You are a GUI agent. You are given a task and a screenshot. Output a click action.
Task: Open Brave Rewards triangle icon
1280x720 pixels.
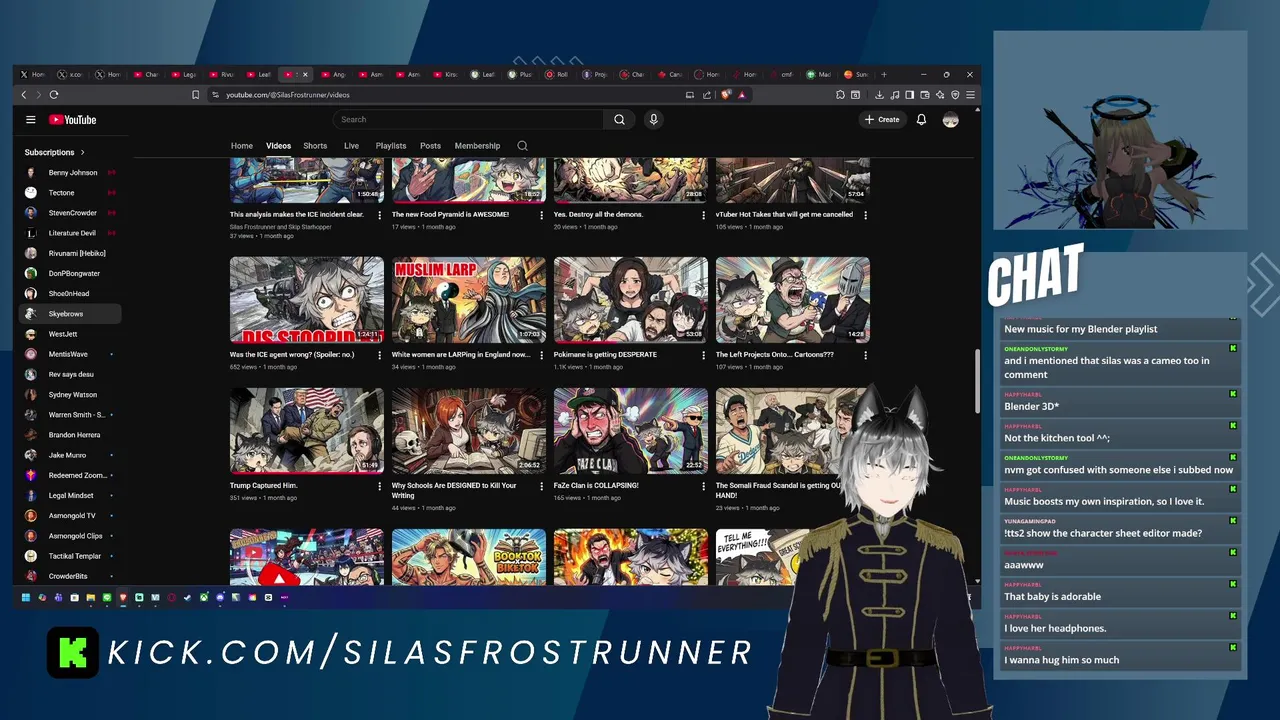[x=742, y=95]
